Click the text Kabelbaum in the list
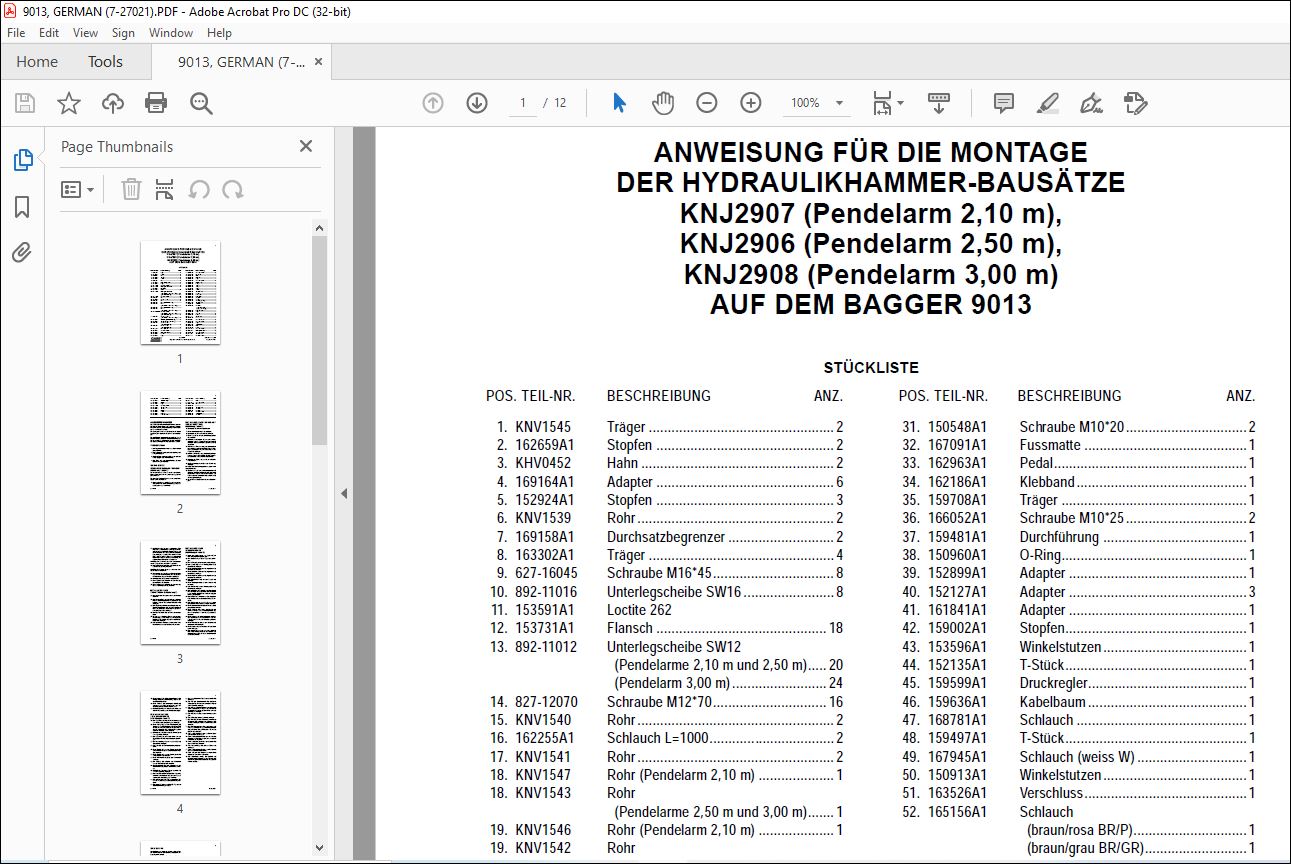This screenshot has width=1291, height=864. click(1053, 702)
